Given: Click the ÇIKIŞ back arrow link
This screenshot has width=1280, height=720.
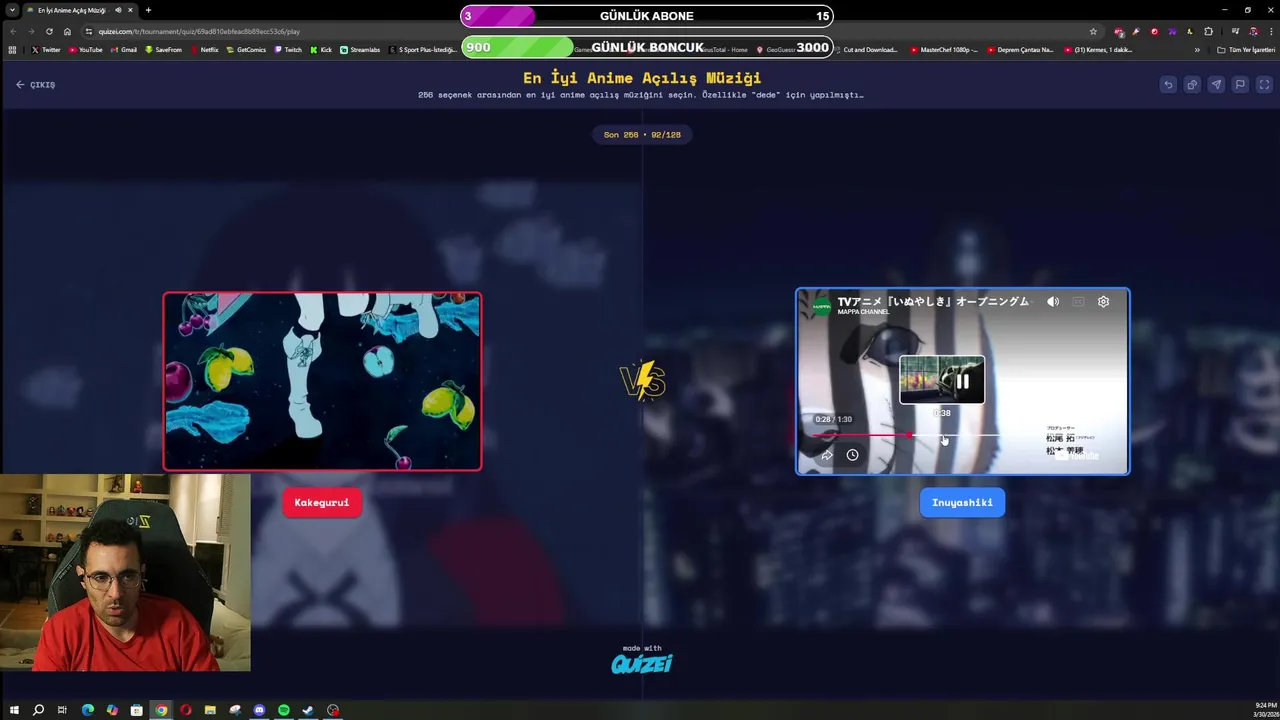Looking at the screenshot, I should [x=35, y=85].
